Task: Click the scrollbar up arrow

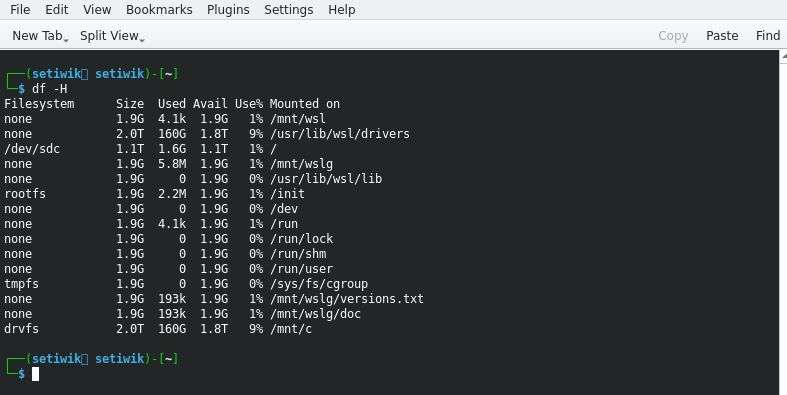Action: [x=783, y=57]
